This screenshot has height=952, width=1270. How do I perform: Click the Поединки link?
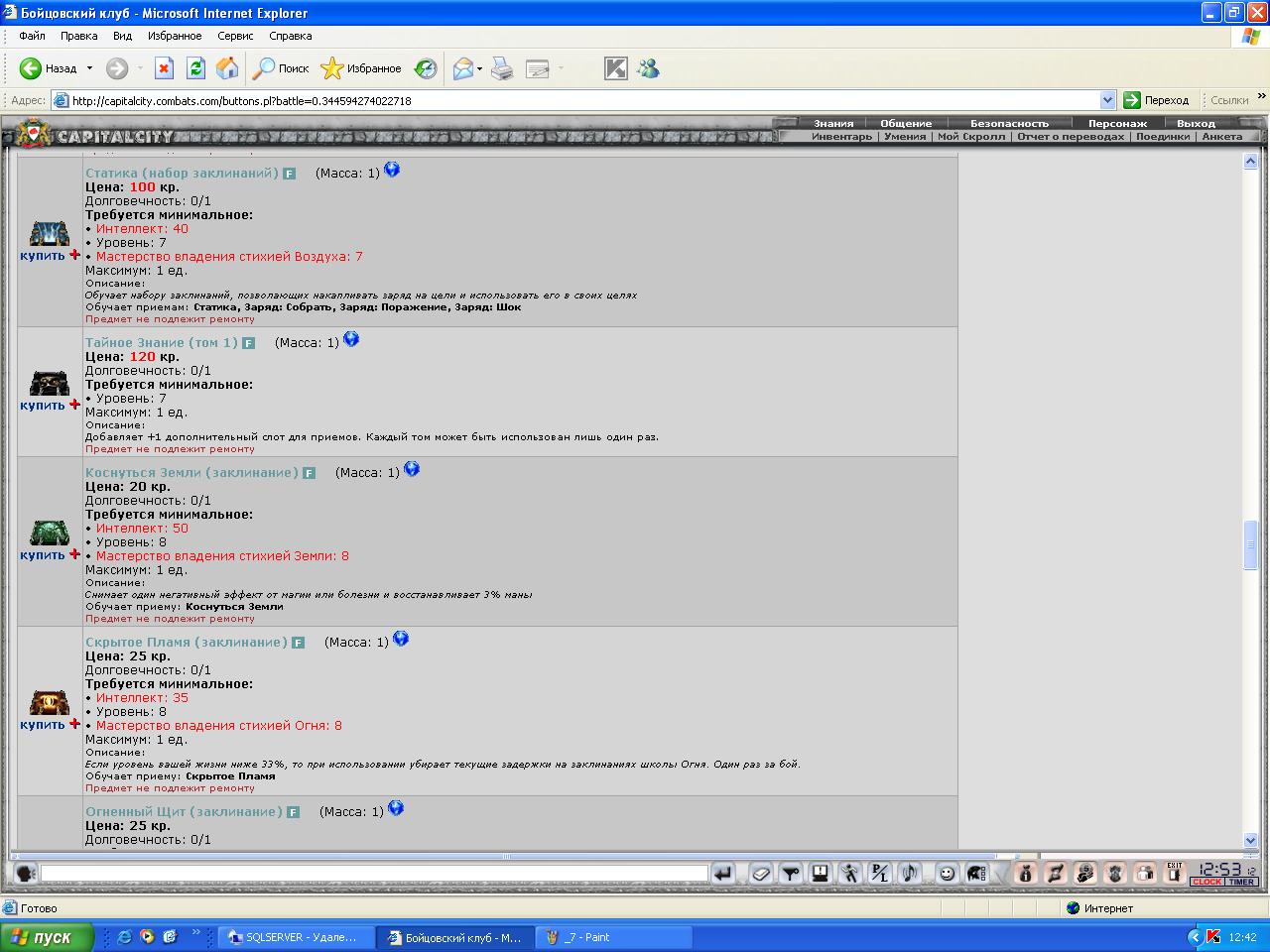coord(1163,137)
